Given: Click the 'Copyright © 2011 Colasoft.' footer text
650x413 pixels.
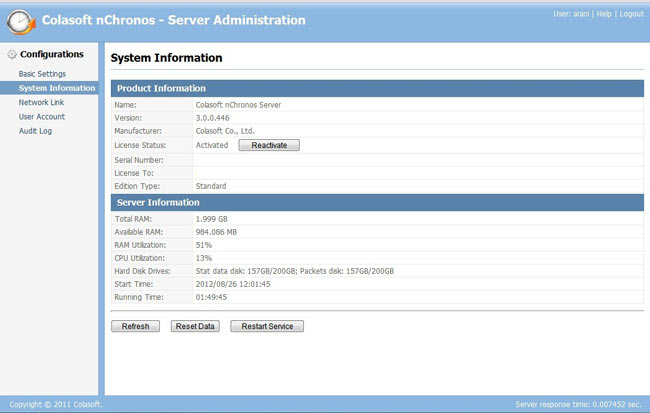Looking at the screenshot, I should coord(56,404).
